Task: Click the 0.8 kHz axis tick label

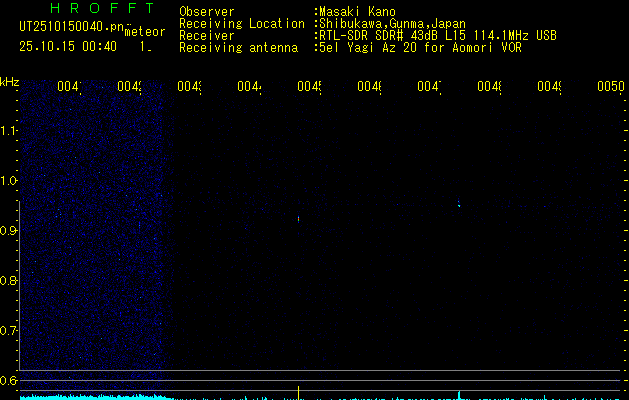Action: pos(8,280)
